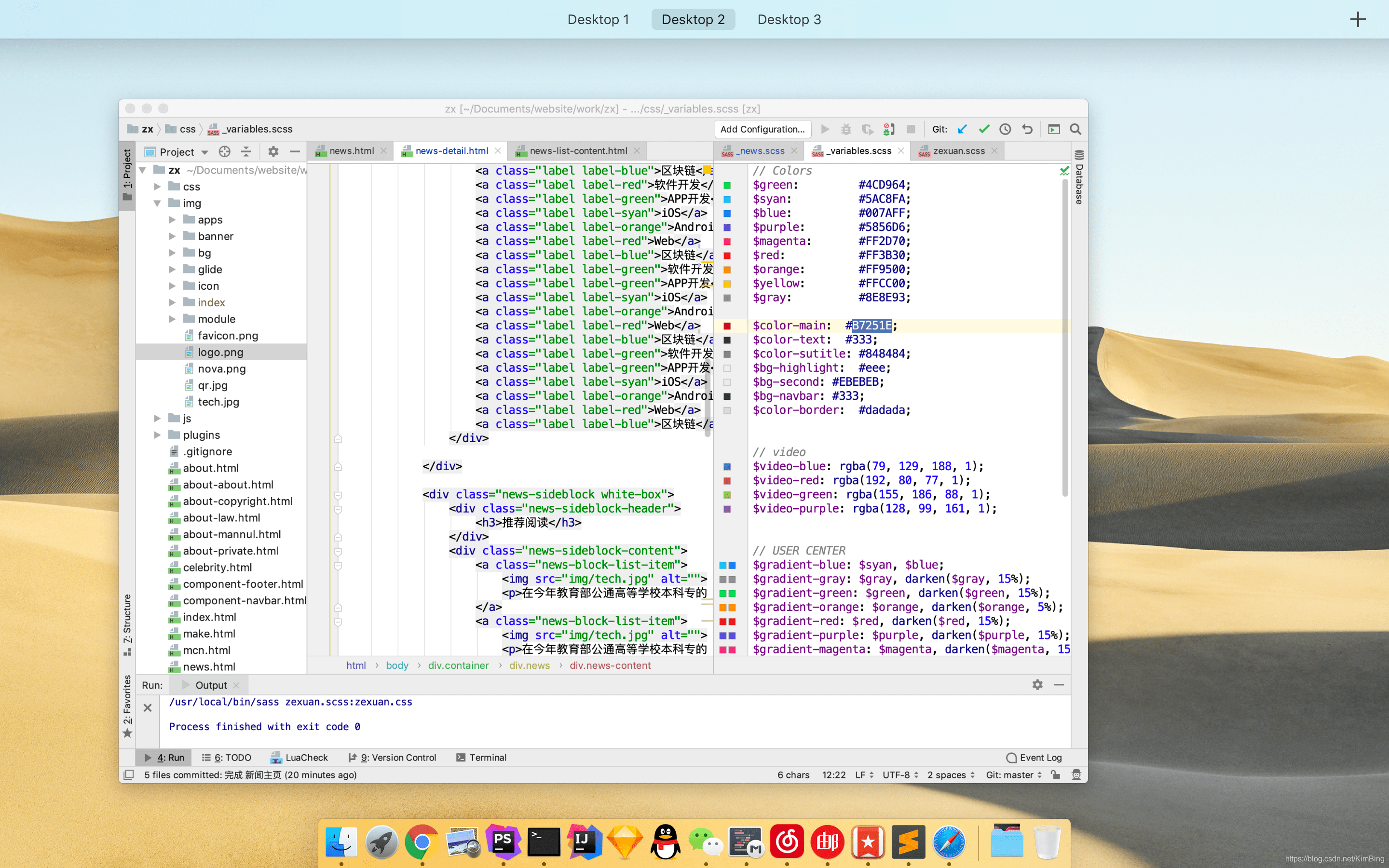Select logo.png in the project tree
The image size is (1389, 868).
(221, 352)
